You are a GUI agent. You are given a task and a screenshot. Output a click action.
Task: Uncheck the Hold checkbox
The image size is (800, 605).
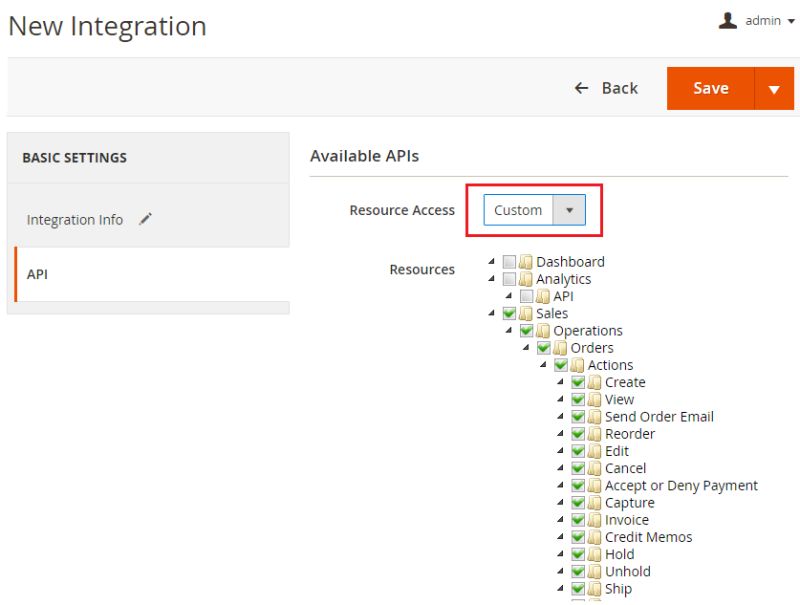(578, 554)
